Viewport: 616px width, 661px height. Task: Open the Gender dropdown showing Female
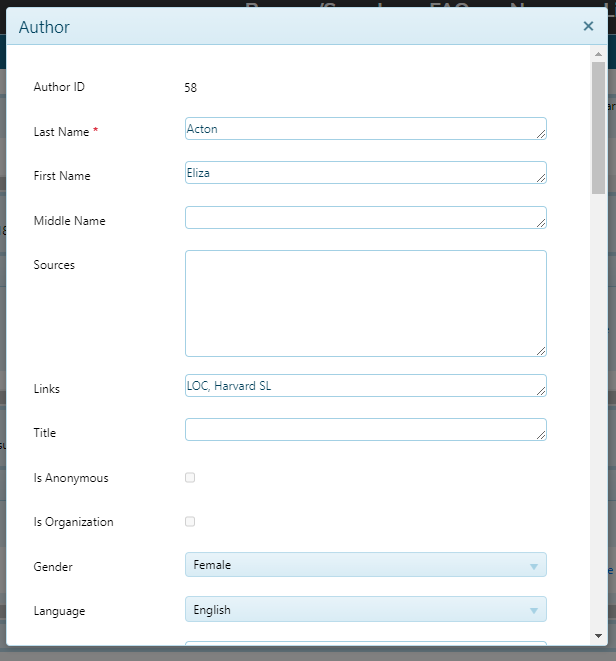coord(365,565)
